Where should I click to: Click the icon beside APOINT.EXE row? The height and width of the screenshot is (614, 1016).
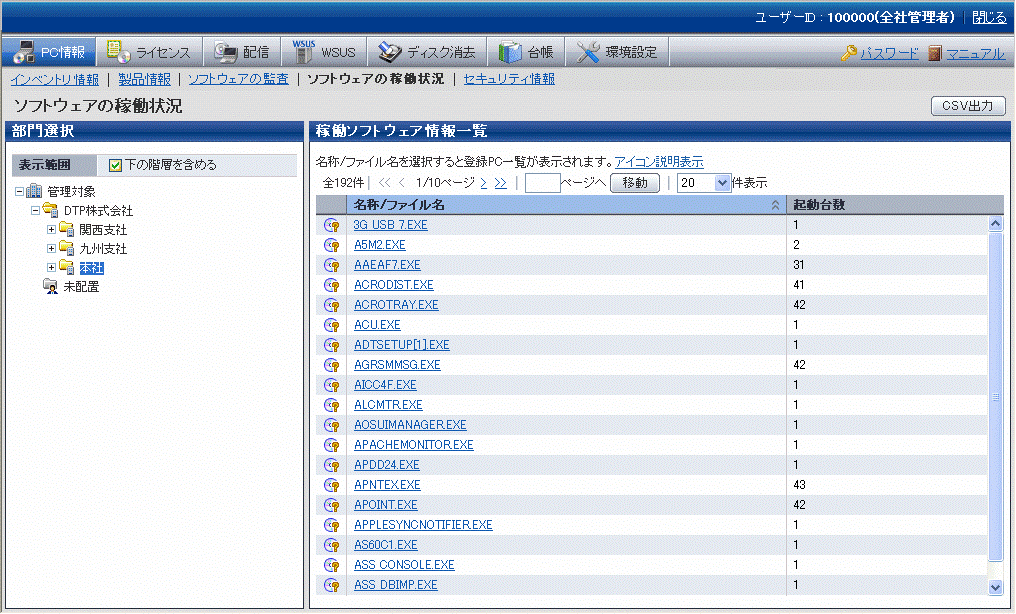[x=331, y=505]
